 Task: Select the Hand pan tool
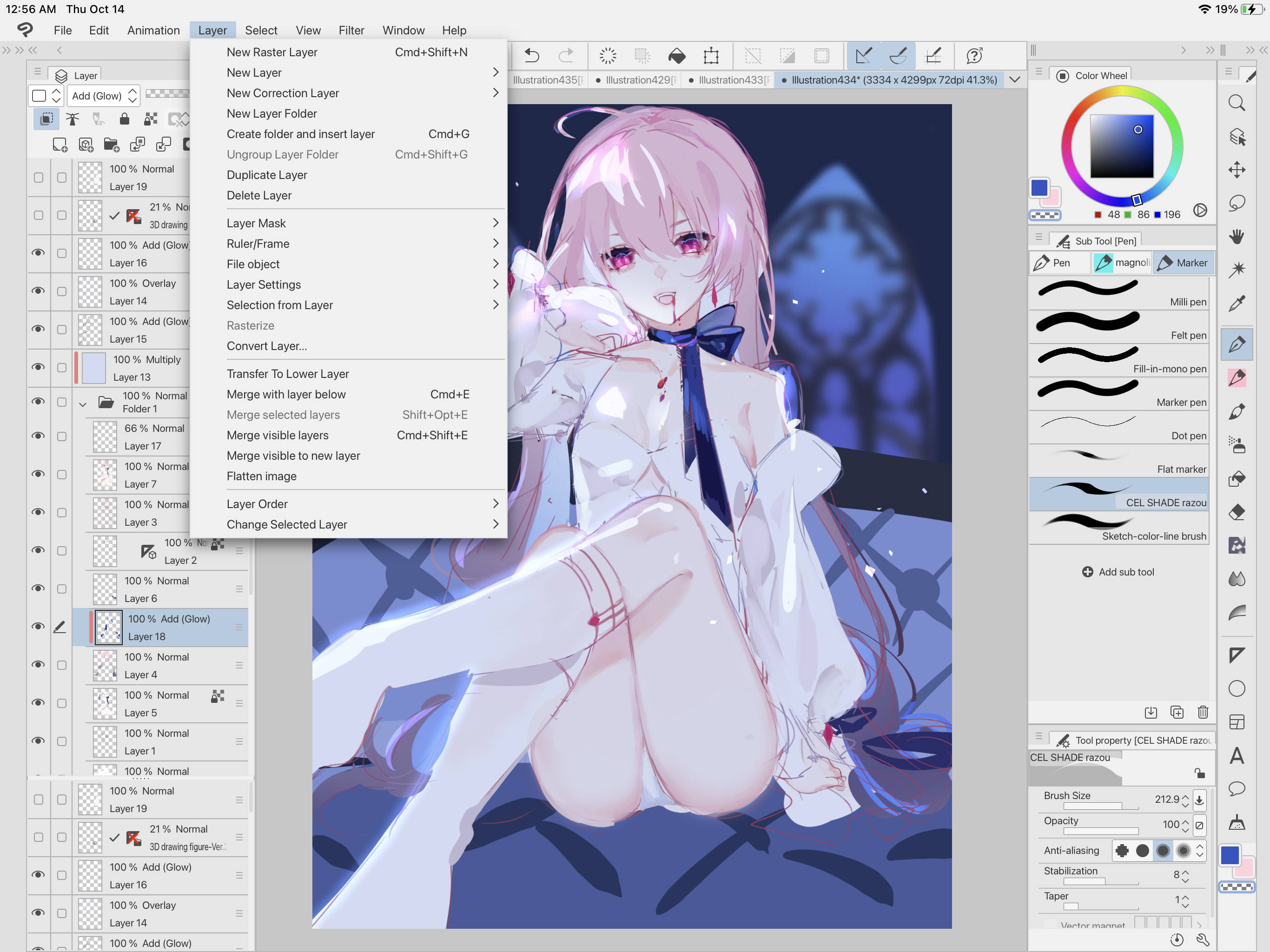[1236, 236]
